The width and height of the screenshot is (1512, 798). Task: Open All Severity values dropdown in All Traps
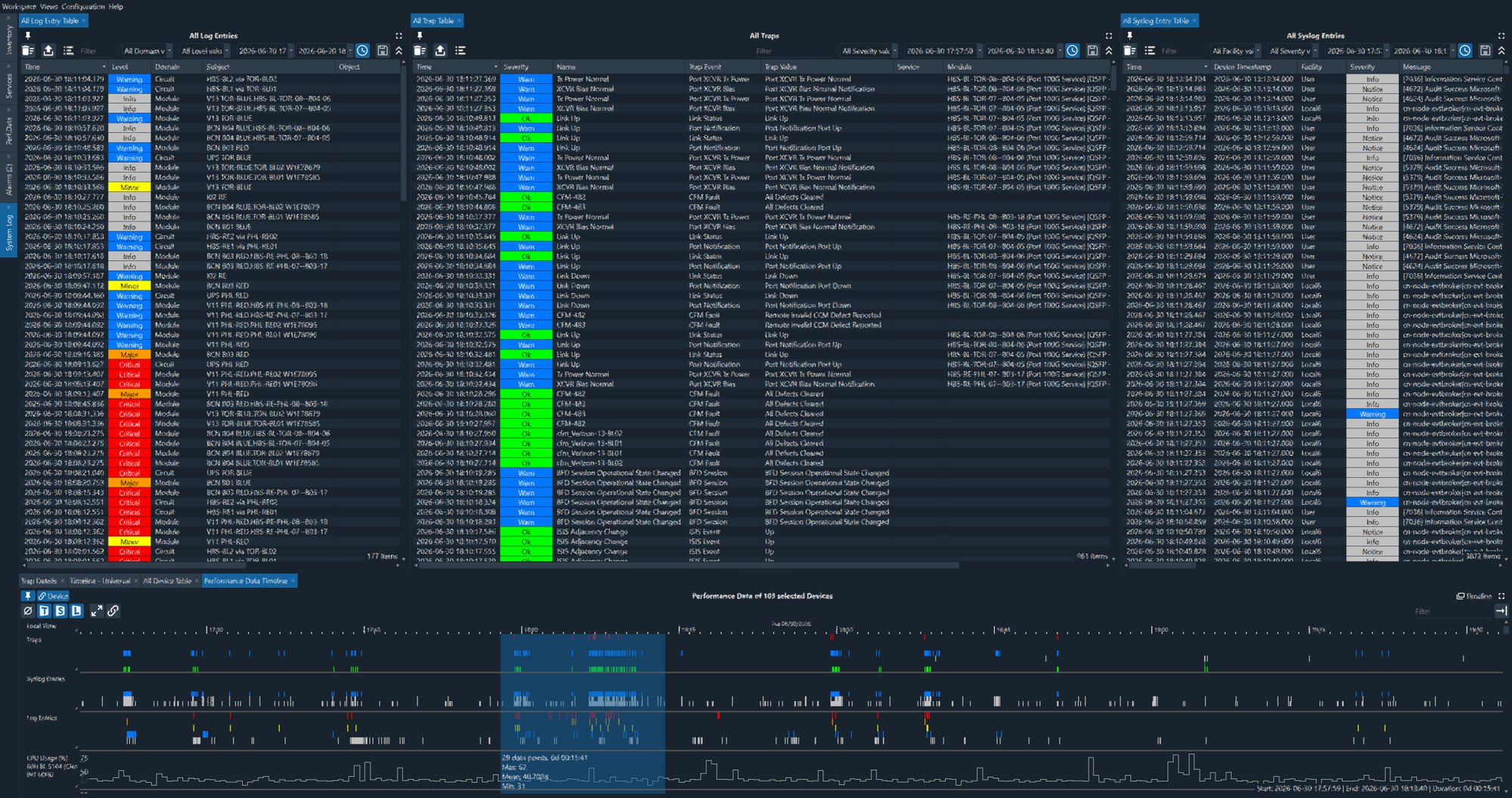pos(869,51)
